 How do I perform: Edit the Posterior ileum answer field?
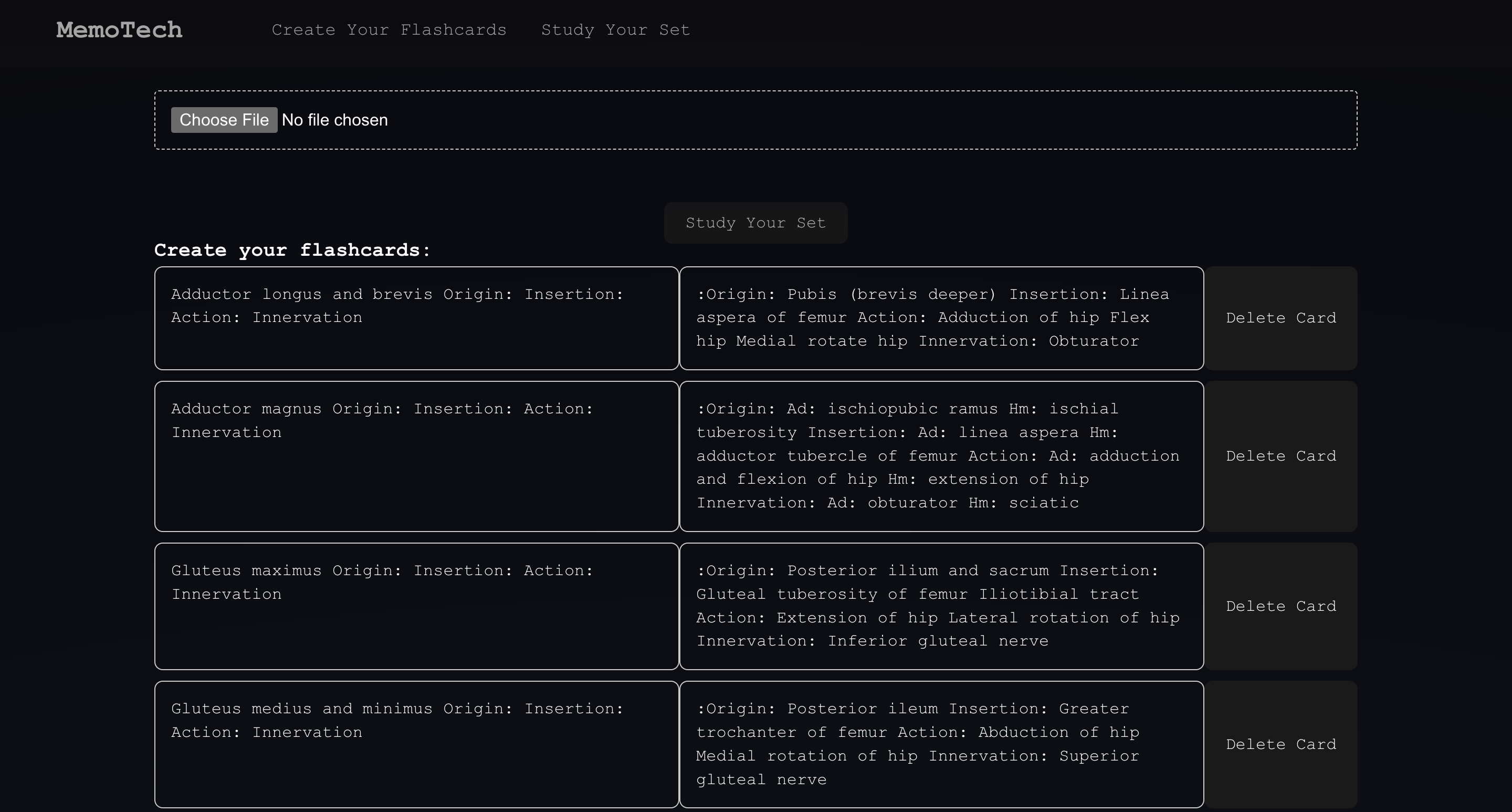point(941,744)
